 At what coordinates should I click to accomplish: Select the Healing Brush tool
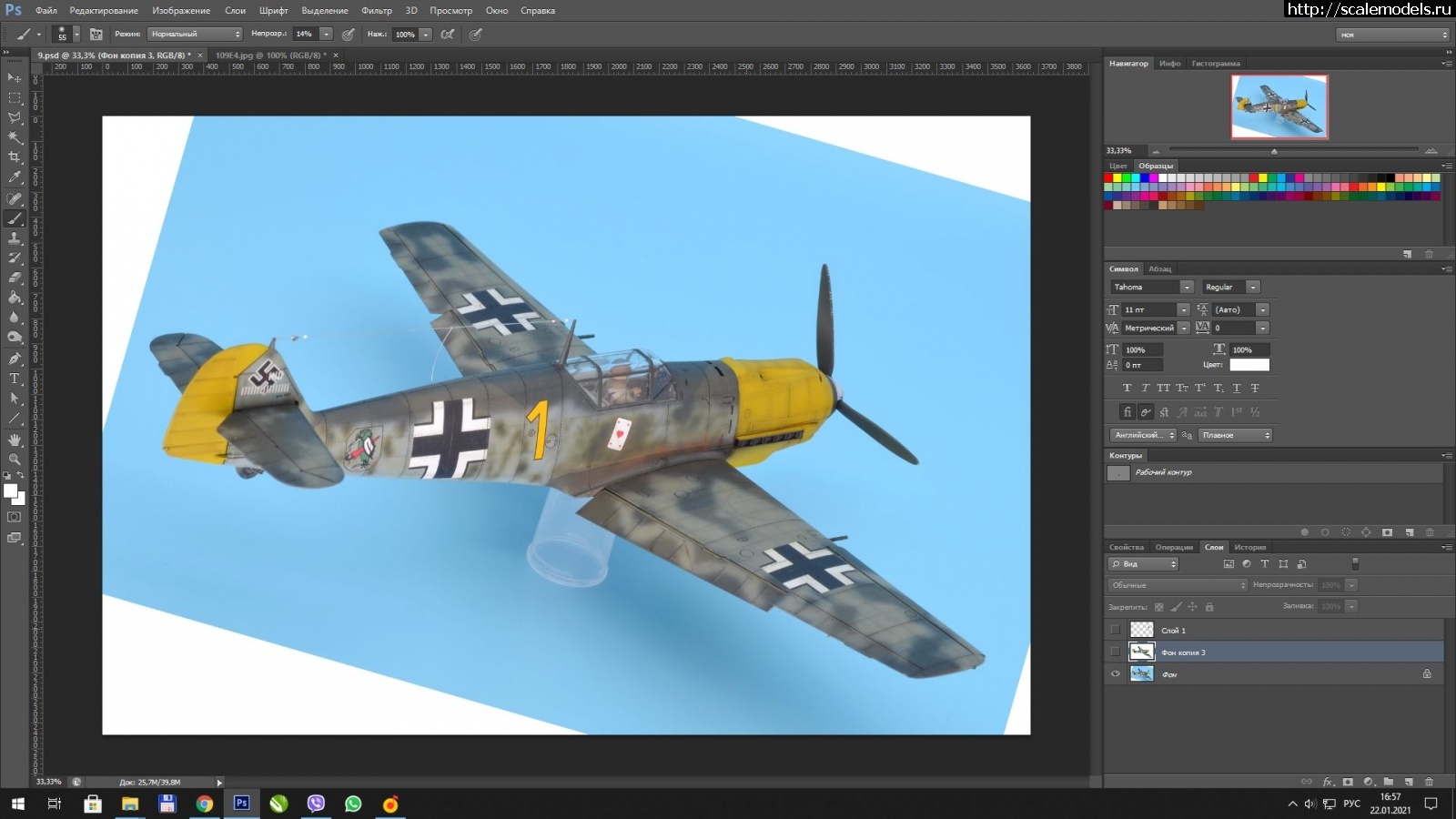pyautogui.click(x=15, y=198)
